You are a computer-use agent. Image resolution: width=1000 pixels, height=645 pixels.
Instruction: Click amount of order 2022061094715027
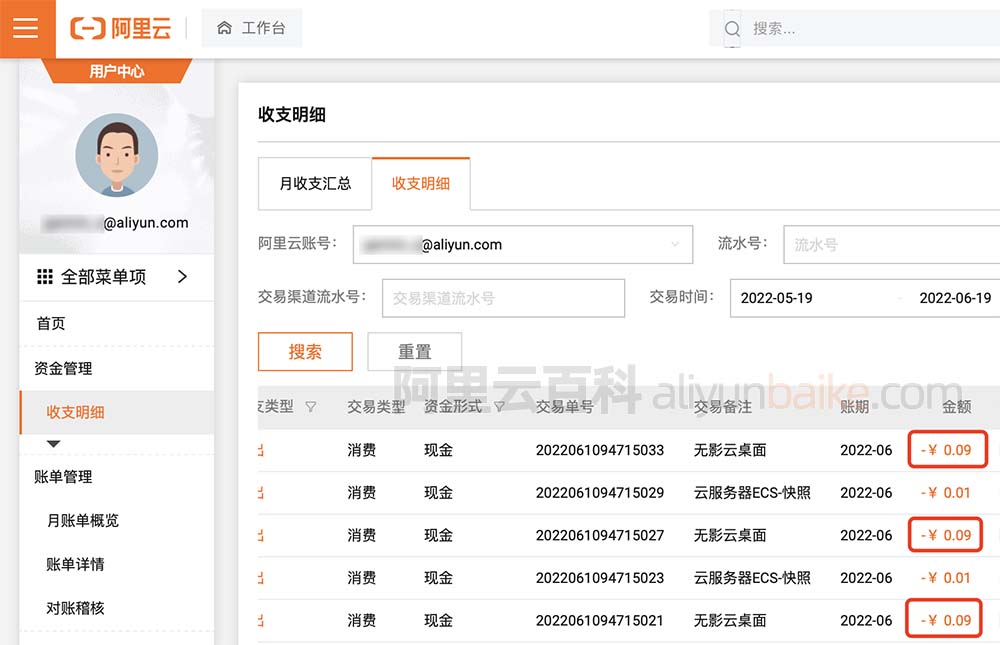coord(946,535)
